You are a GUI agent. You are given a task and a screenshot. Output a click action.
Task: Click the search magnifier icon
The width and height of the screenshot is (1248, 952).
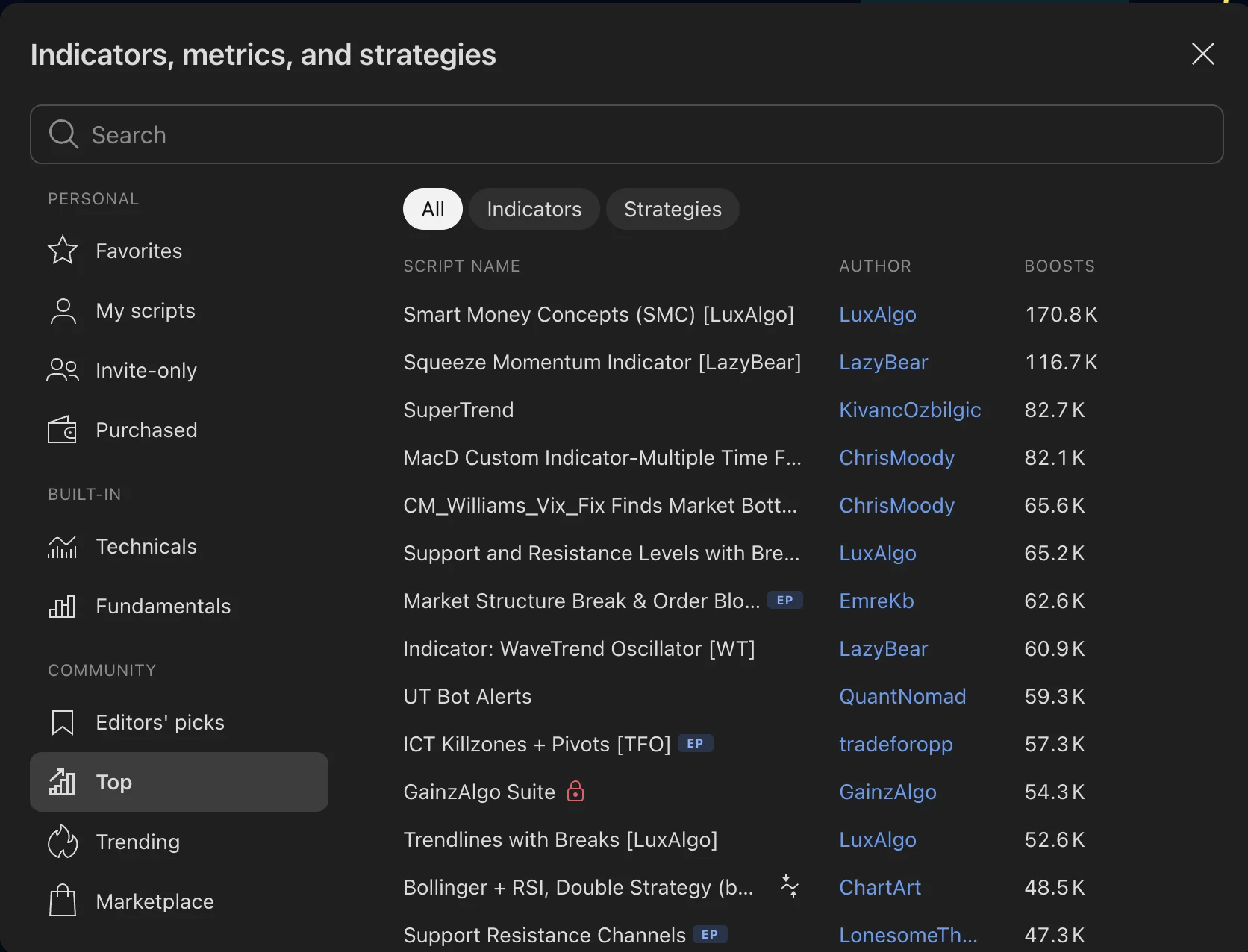click(63, 134)
